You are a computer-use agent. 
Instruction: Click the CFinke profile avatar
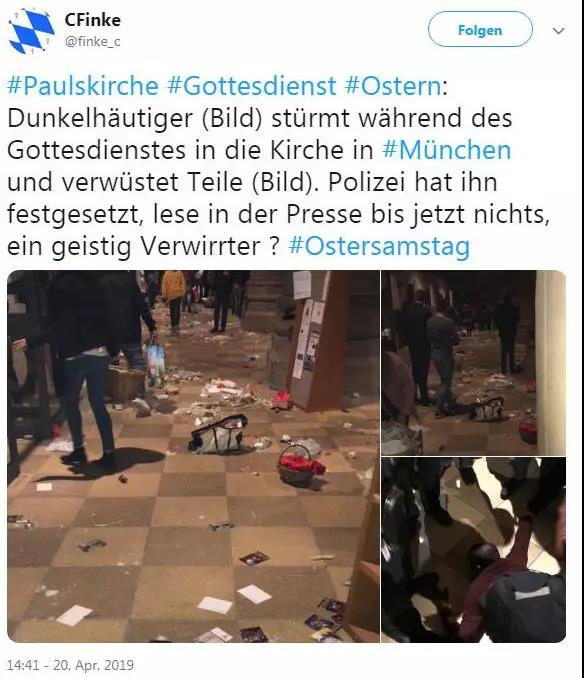tap(32, 31)
